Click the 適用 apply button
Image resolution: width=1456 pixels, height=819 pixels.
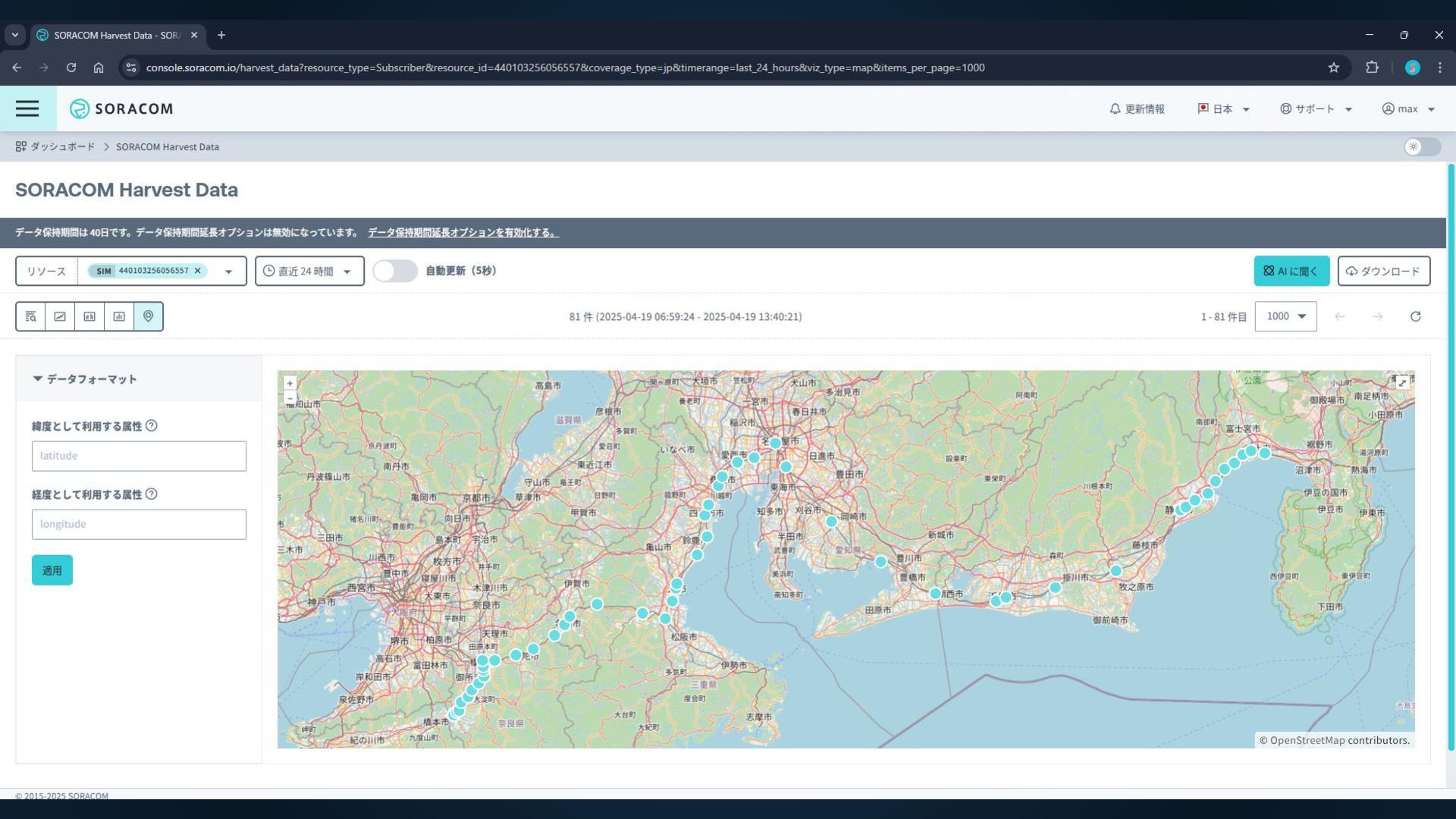point(52,570)
